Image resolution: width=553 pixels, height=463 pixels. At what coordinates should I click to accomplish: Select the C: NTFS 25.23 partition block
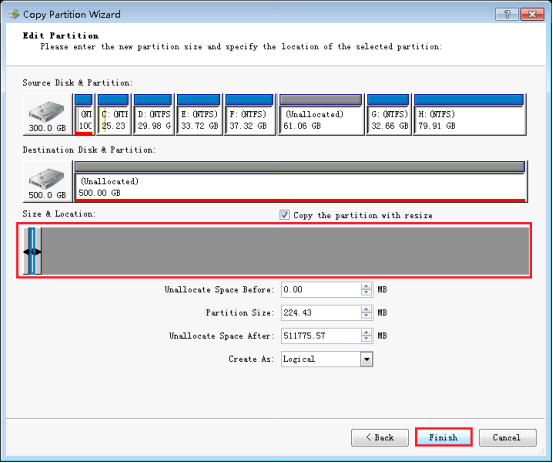(x=114, y=115)
